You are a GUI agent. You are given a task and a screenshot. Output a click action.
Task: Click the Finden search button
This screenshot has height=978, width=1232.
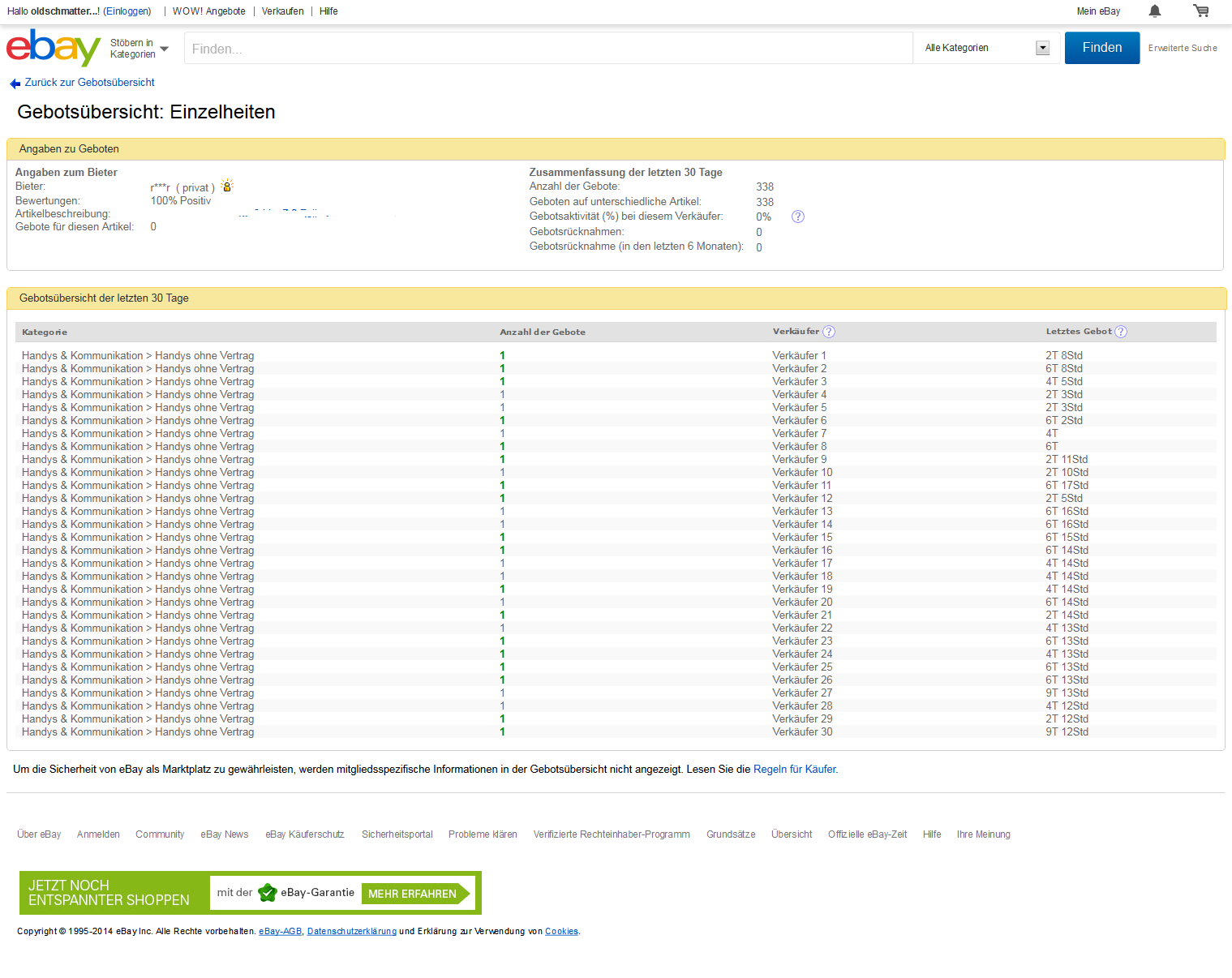click(1102, 48)
